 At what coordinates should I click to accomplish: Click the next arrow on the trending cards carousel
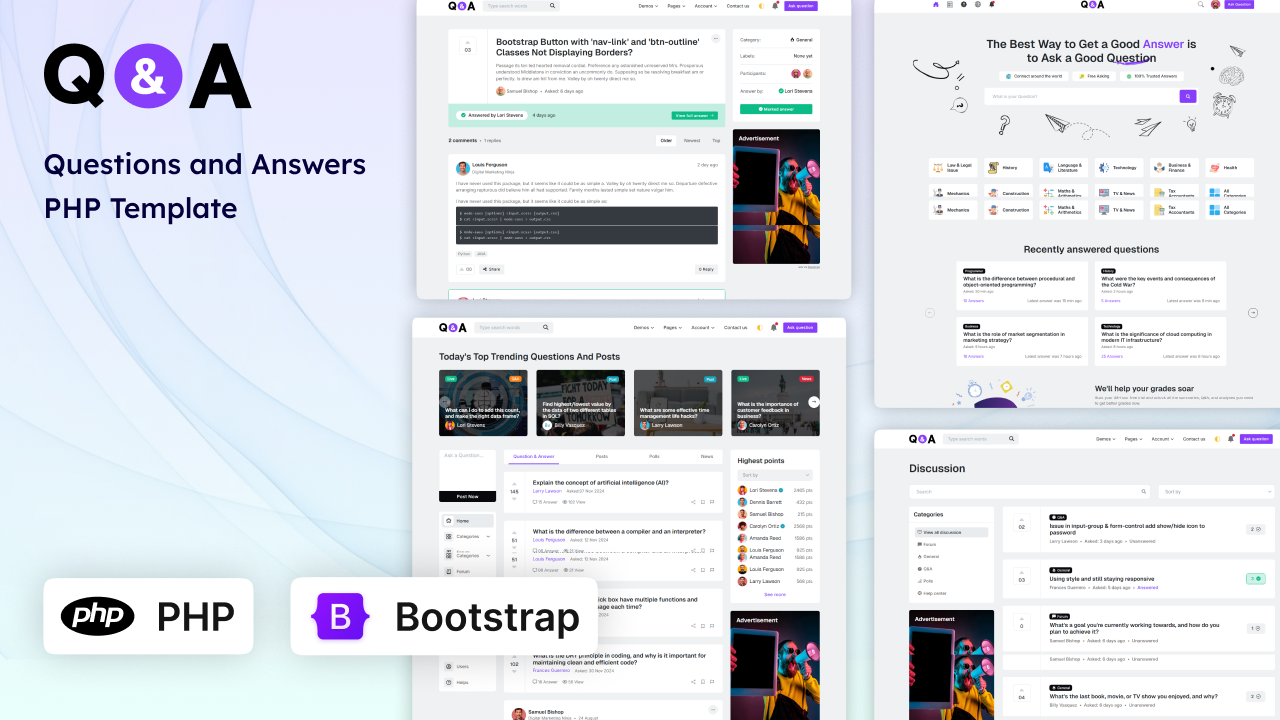pyautogui.click(x=814, y=402)
